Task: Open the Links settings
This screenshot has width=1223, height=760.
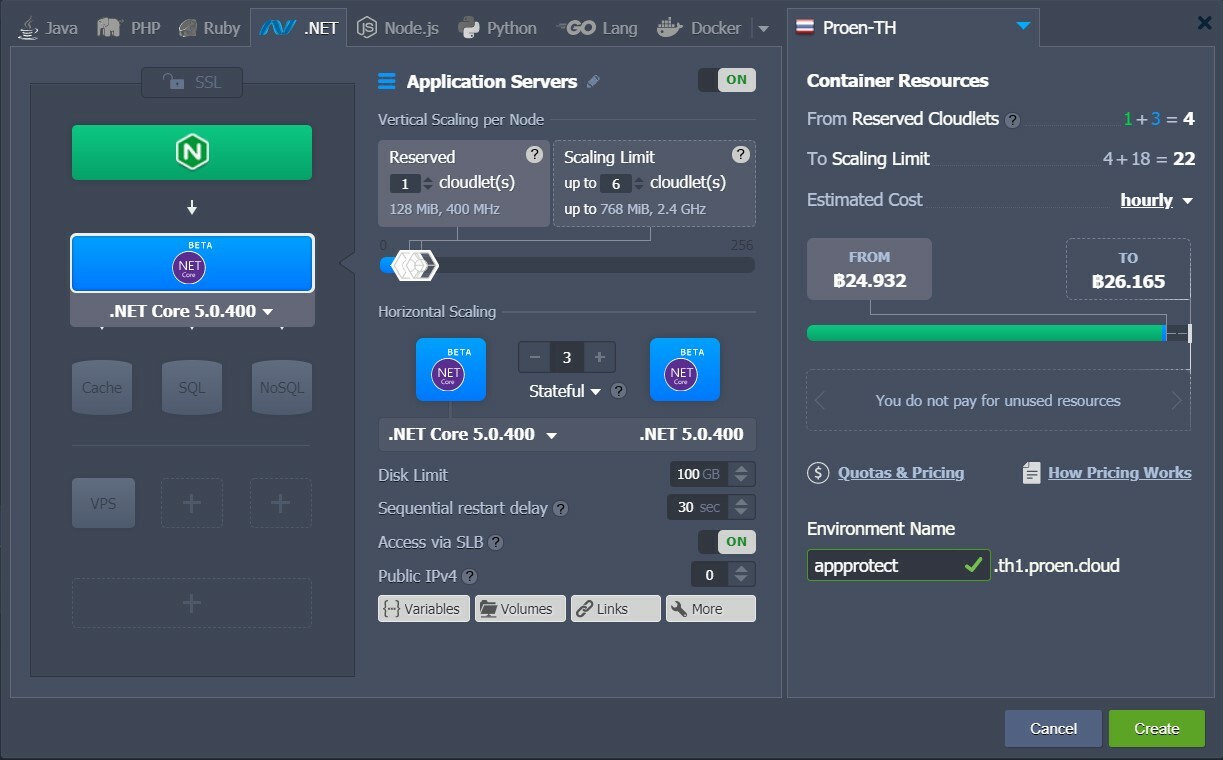Action: pos(616,608)
